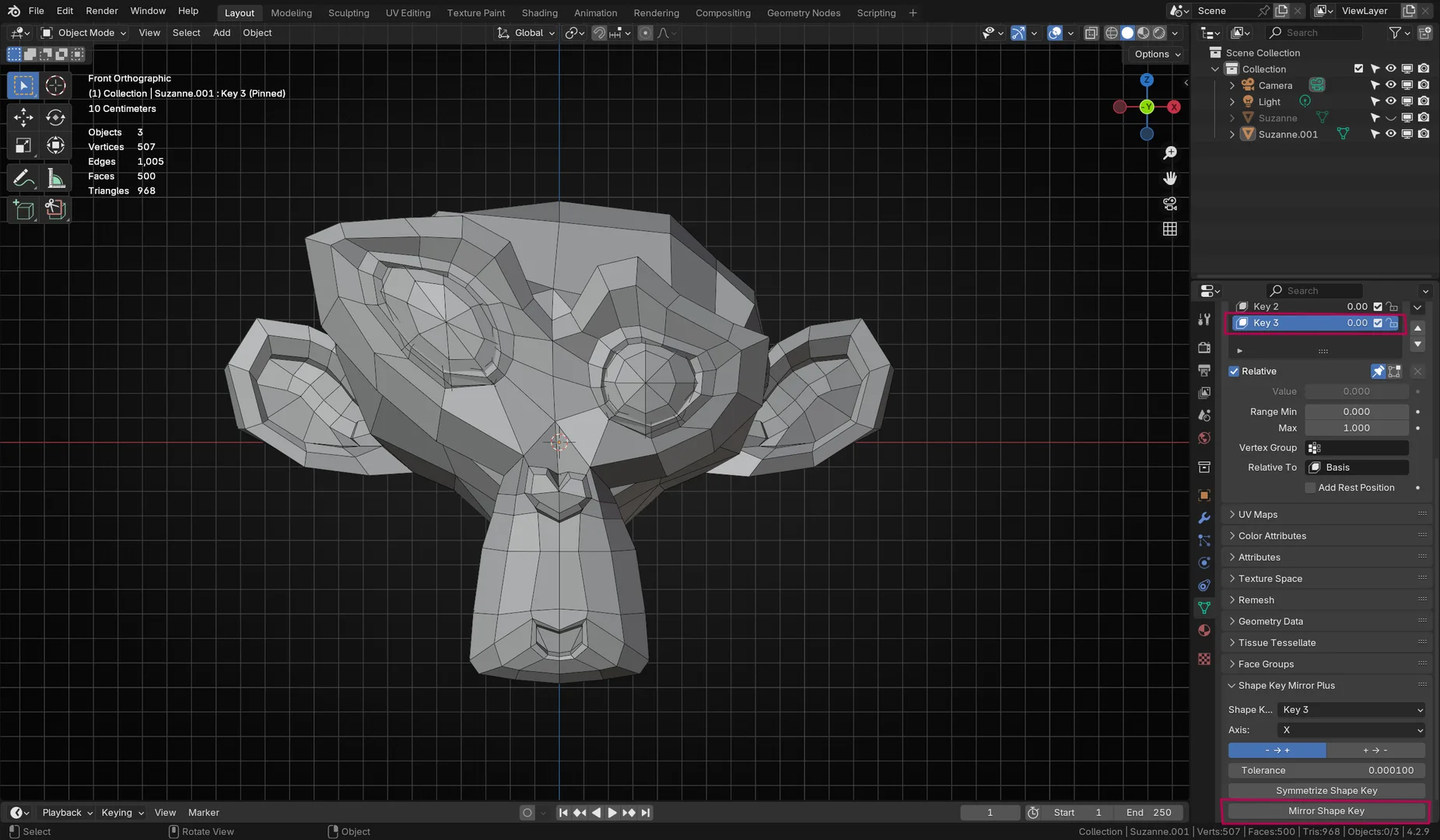Expand the Color Attributes panel
The image size is (1440, 840).
1272,536
